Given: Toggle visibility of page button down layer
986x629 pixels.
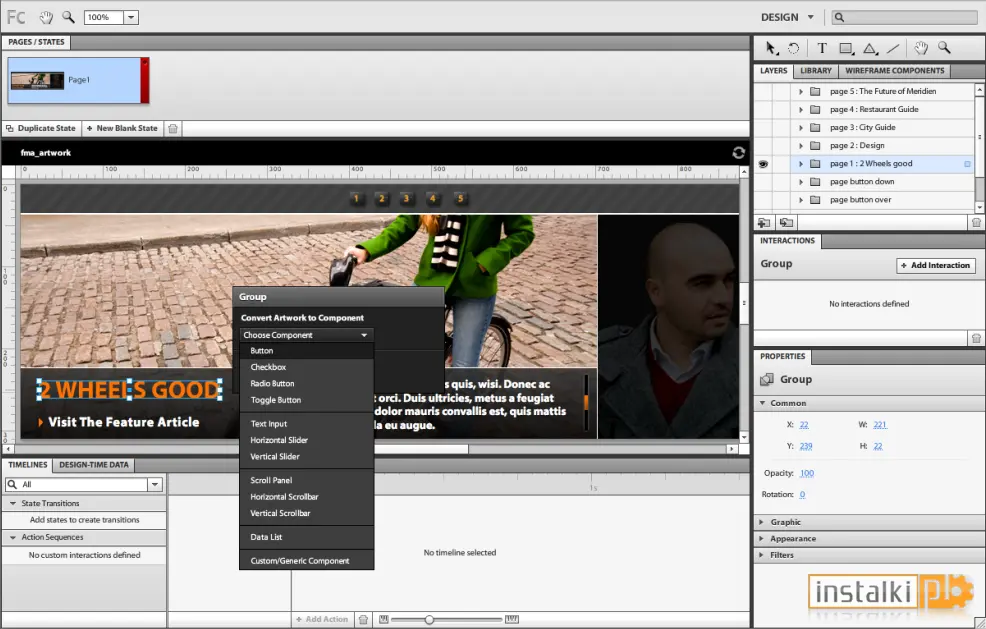Looking at the screenshot, I should point(763,182).
